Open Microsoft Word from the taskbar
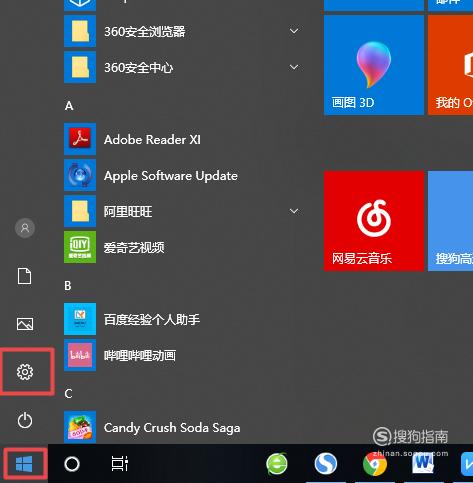This screenshot has width=473, height=483. tap(423, 464)
